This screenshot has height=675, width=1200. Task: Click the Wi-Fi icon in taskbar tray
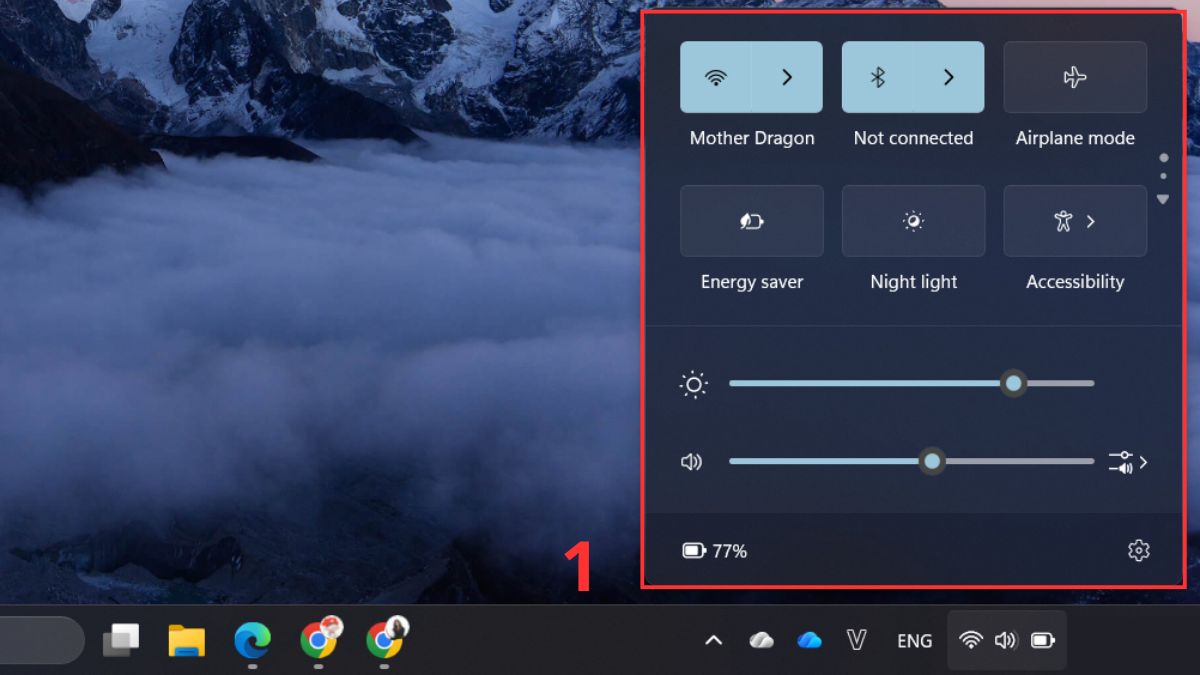click(x=970, y=640)
